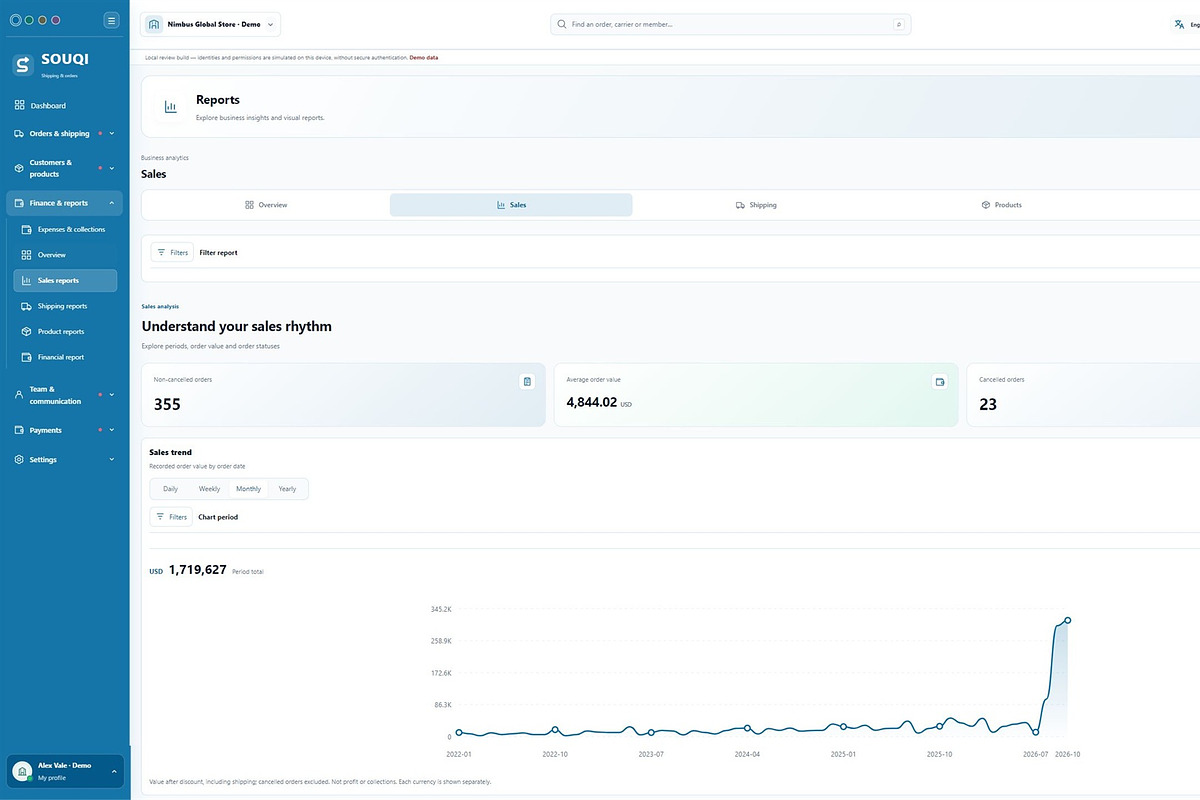Click the 2022-10 data point on sales chart
The width and height of the screenshot is (1200, 800).
[555, 730]
